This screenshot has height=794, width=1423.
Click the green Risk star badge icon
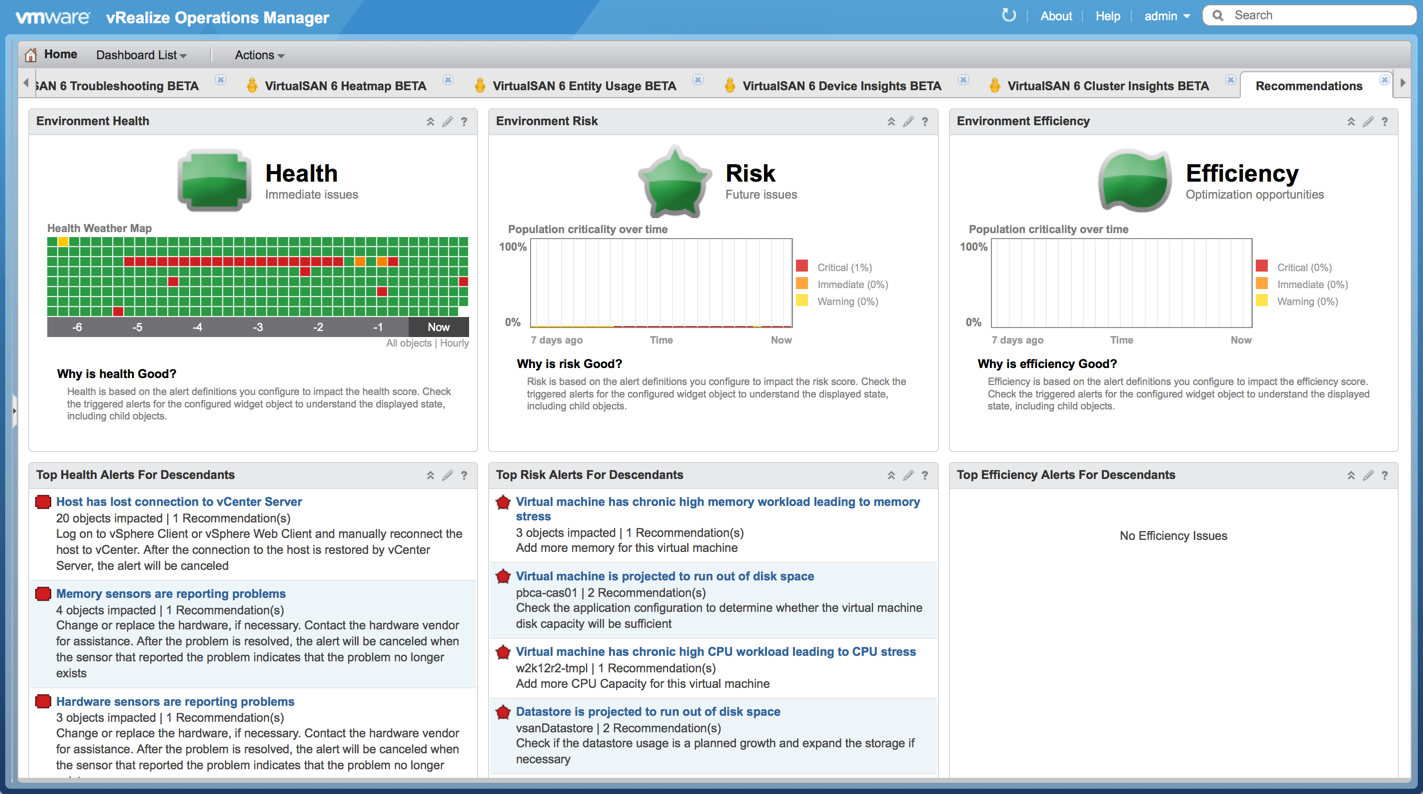[675, 182]
